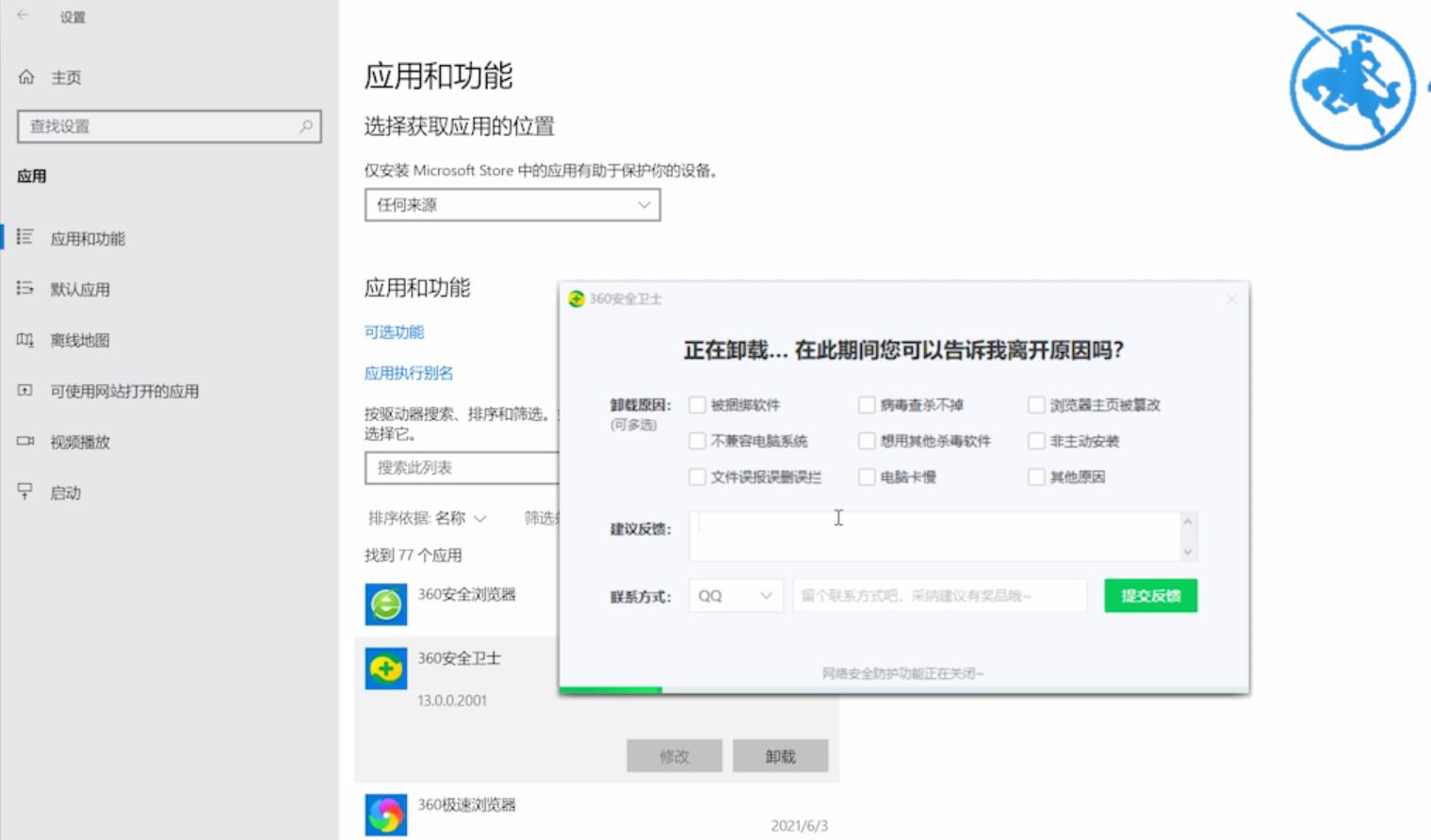
Task: Select 应用和功能 in the sidebar
Action: point(88,238)
